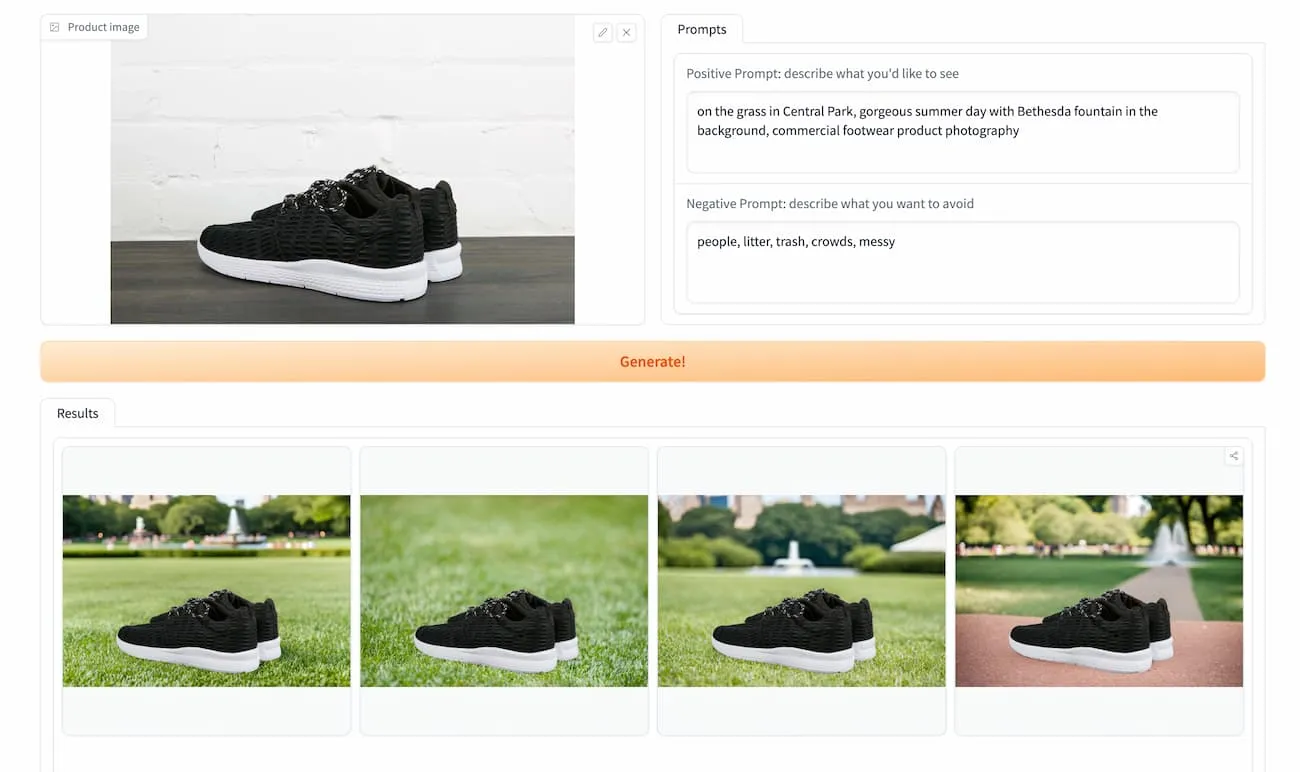Focus the Positive Prompt text box
1300x772 pixels.
coord(963,132)
